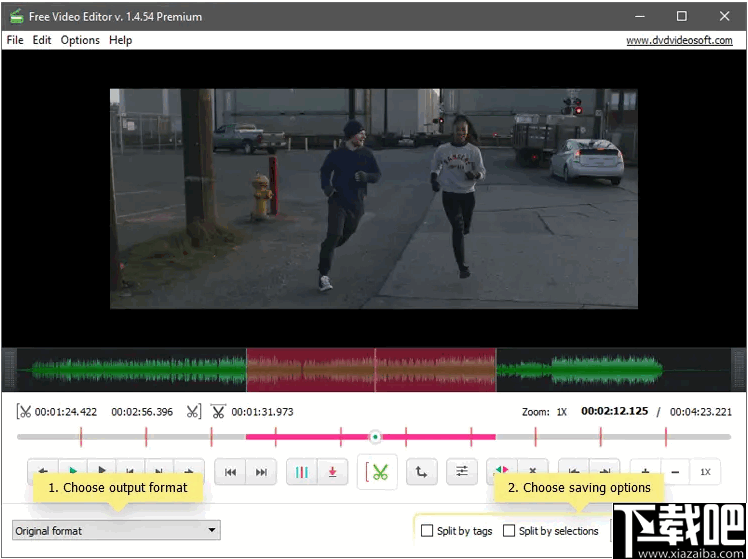Click the green Play button
This screenshot has width=748, height=559.
point(73,470)
